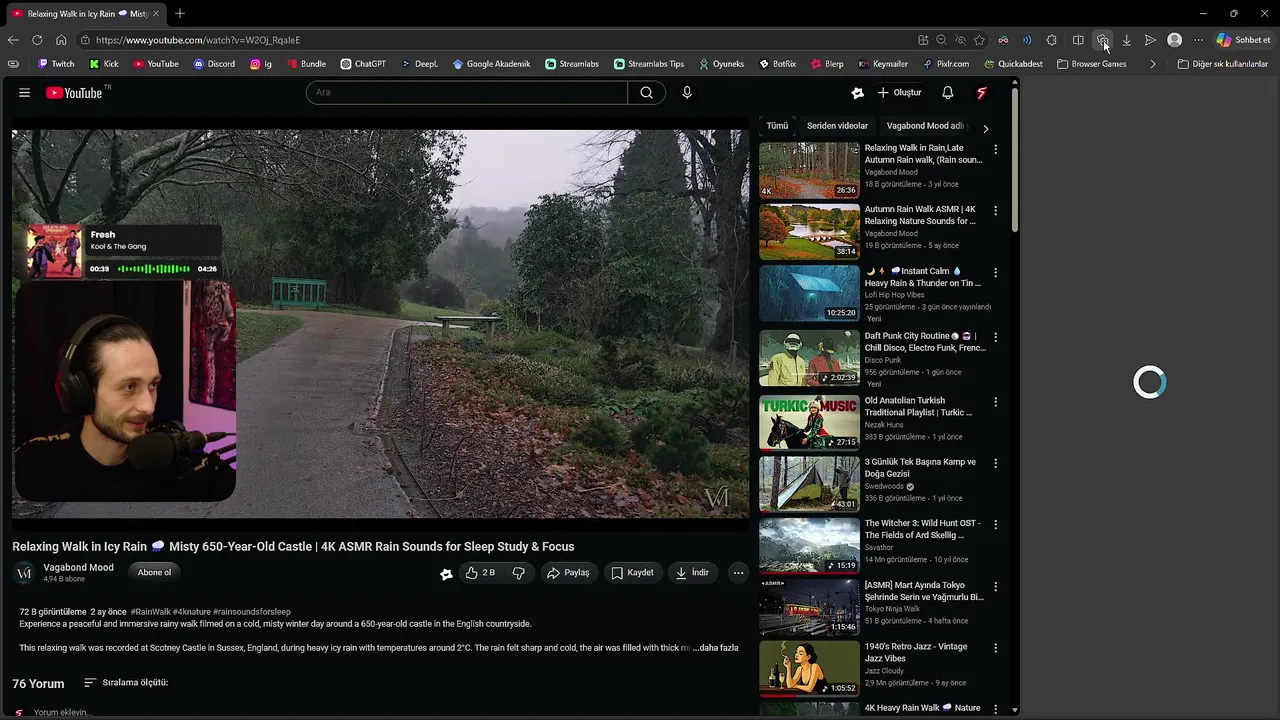Select the Seriden videolar chip
Screen dimensions: 1280x720
click(x=837, y=126)
